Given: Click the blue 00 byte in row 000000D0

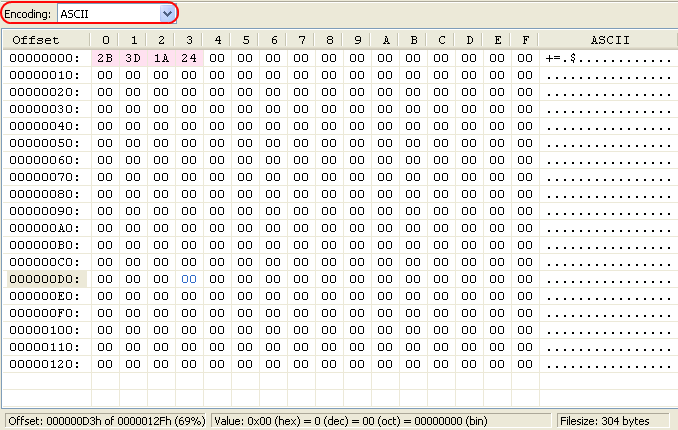Looking at the screenshot, I should (x=189, y=279).
